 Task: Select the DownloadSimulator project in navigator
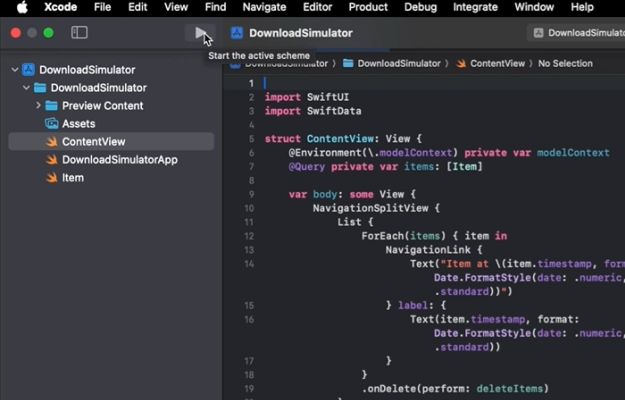pos(87,70)
